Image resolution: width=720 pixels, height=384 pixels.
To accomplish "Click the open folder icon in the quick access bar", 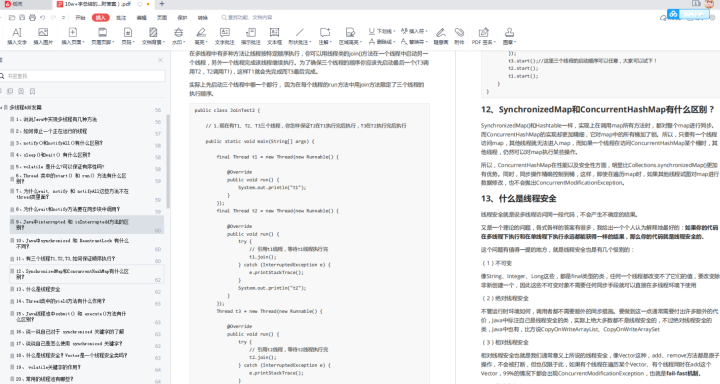I will pyautogui.click(x=12, y=17).
